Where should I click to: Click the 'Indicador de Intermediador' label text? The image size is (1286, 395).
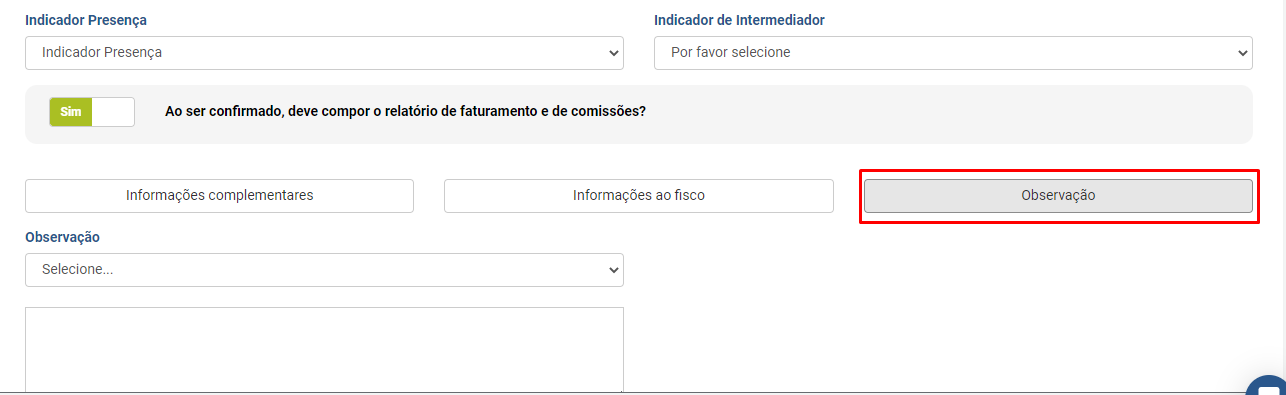coord(739,20)
